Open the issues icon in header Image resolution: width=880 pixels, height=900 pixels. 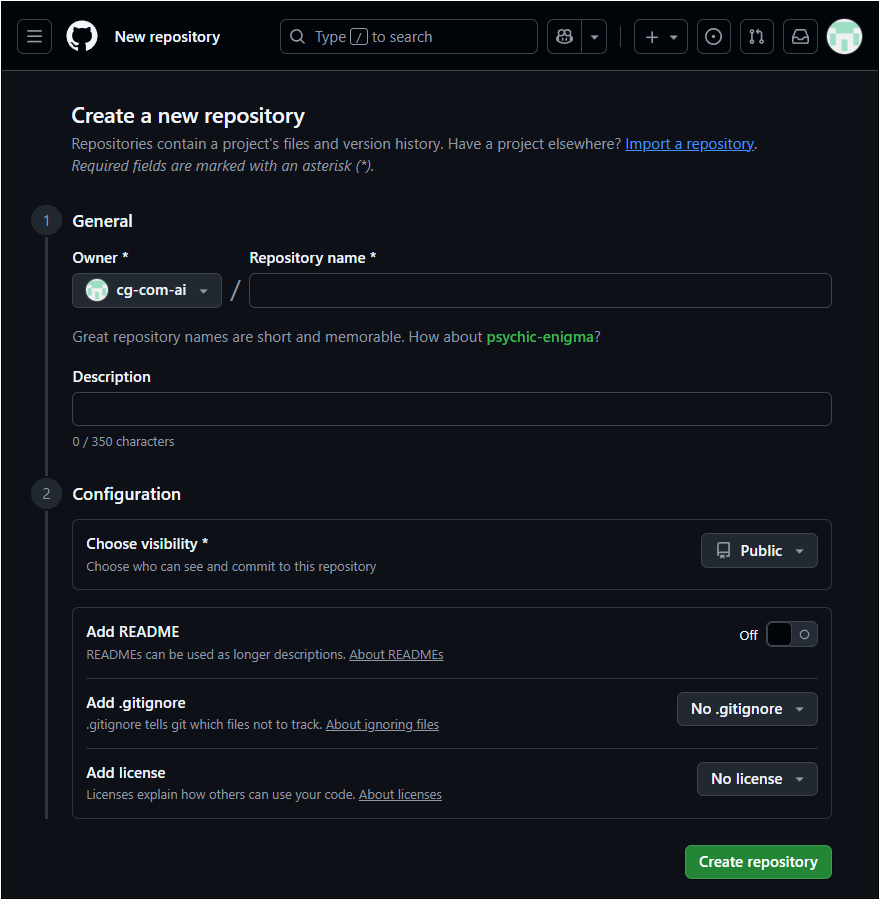[713, 37]
